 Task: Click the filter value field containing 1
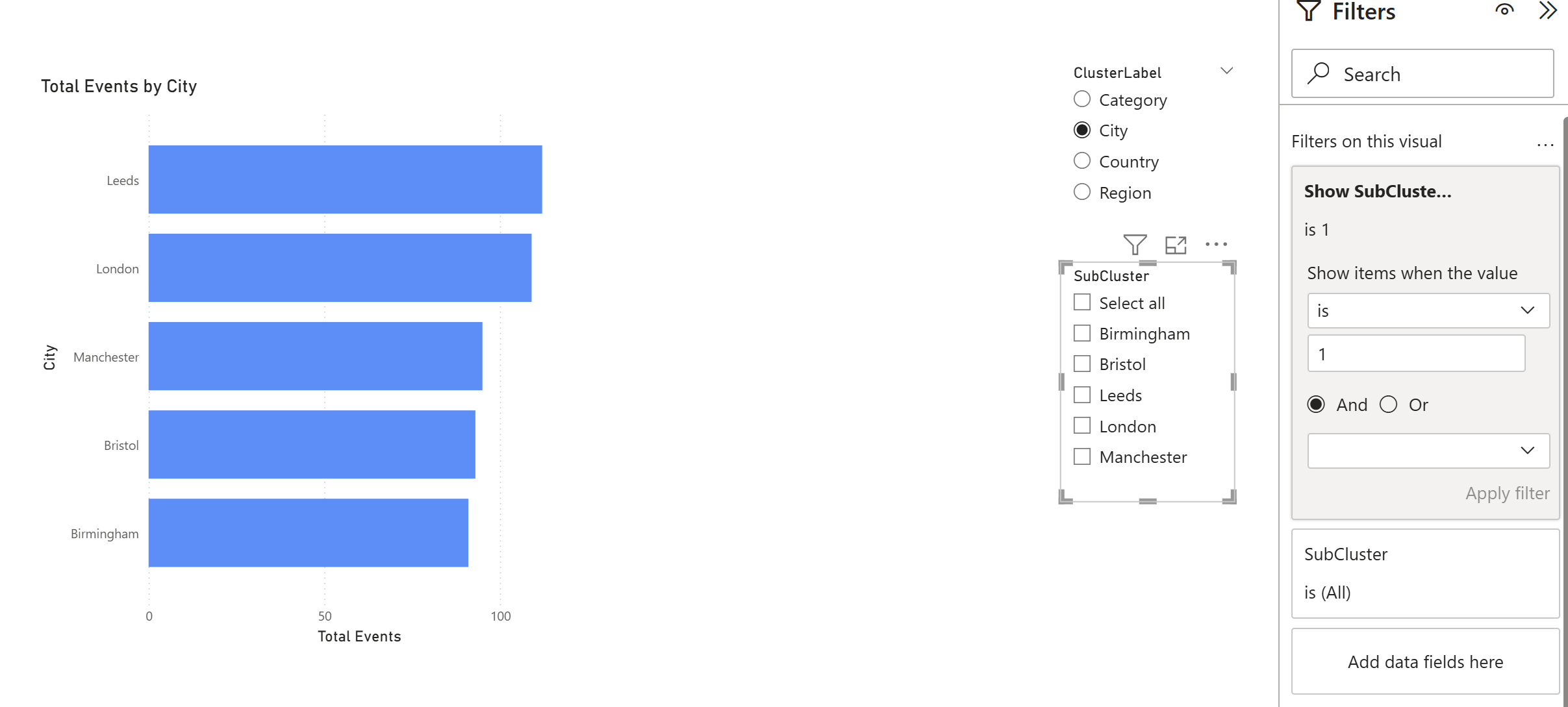click(1416, 354)
